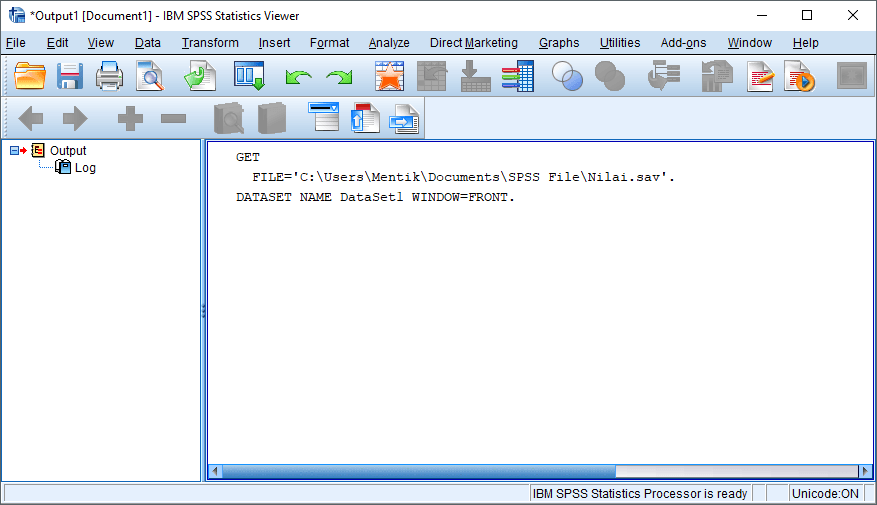
Task: Click the DATASET NAME line in log
Action: tap(375, 197)
